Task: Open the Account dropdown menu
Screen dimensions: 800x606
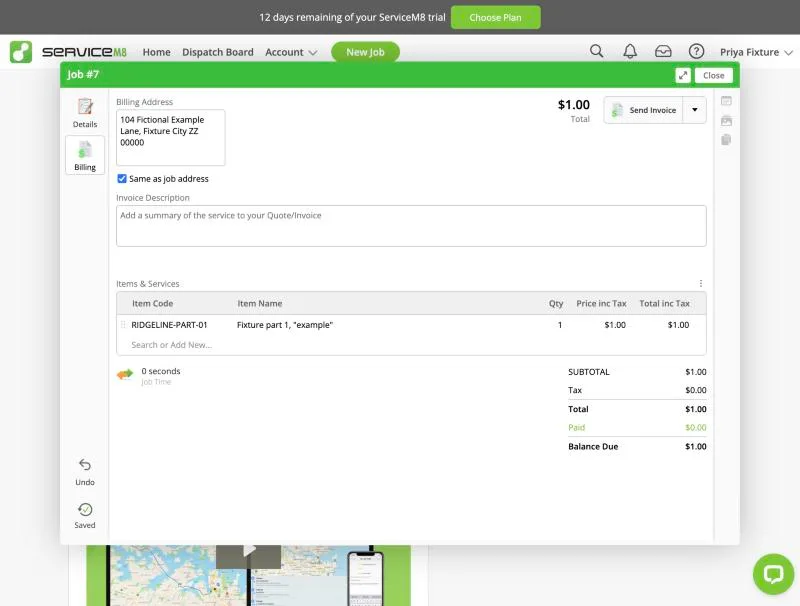Action: pyautogui.click(x=291, y=52)
